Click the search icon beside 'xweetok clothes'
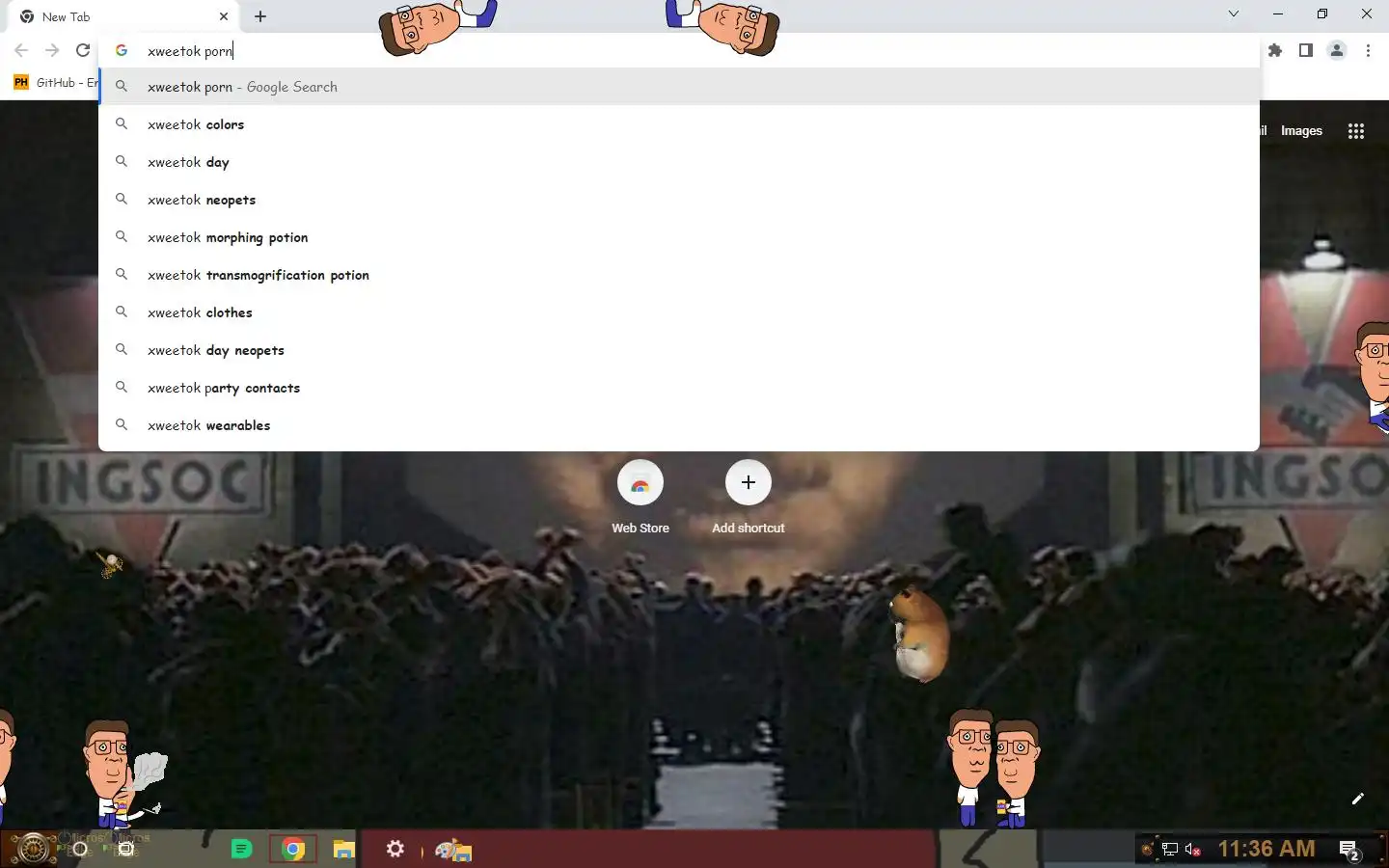 point(122,312)
